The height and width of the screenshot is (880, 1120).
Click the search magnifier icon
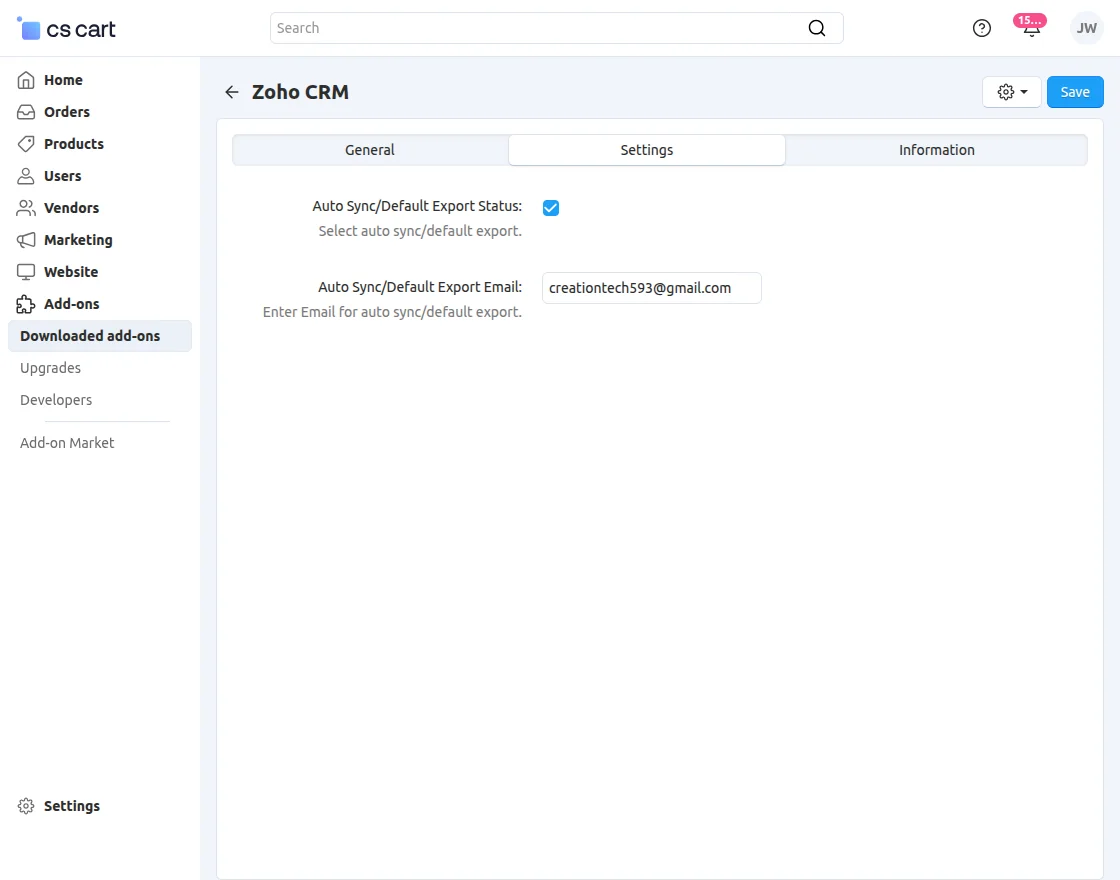[x=817, y=28]
